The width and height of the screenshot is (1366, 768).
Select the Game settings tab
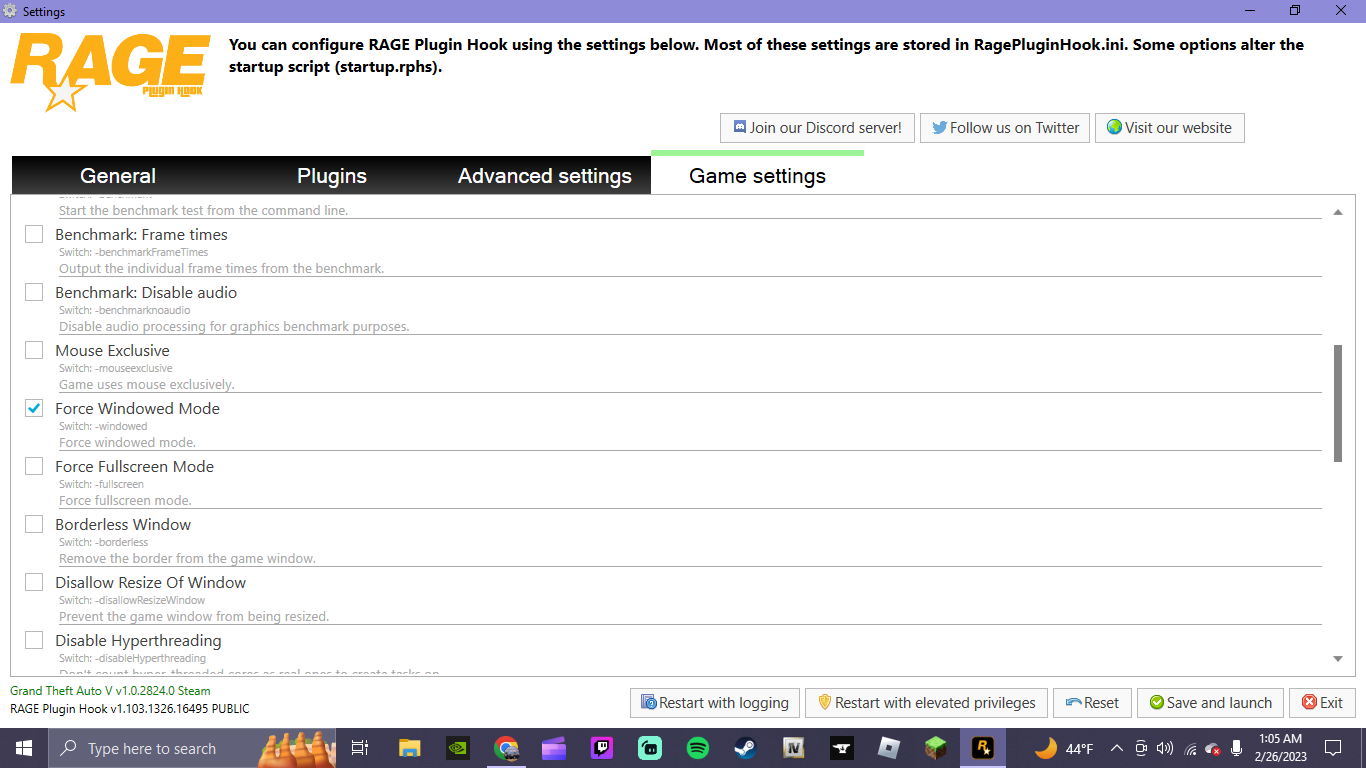758,176
